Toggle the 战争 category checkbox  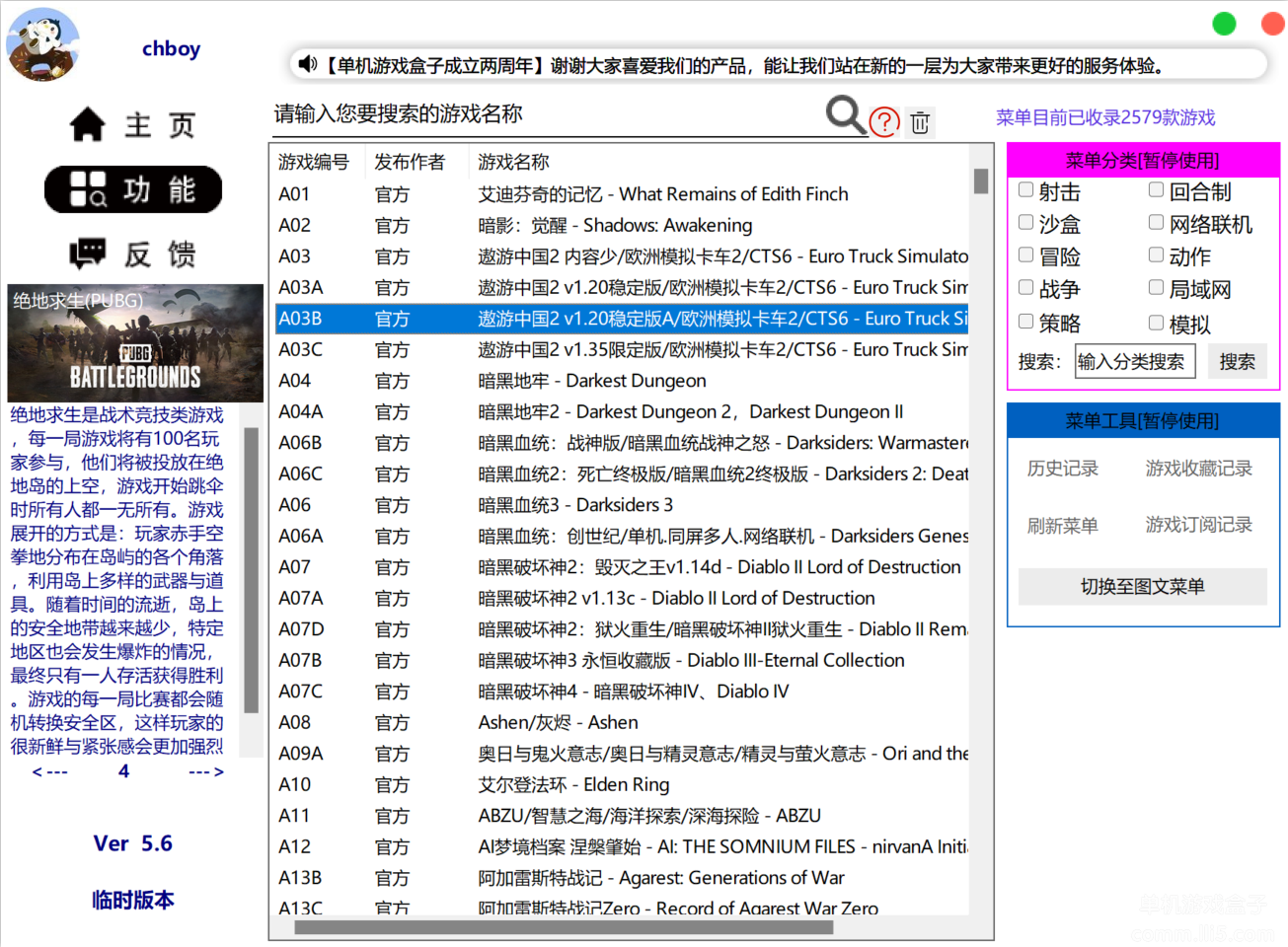coord(1026,287)
